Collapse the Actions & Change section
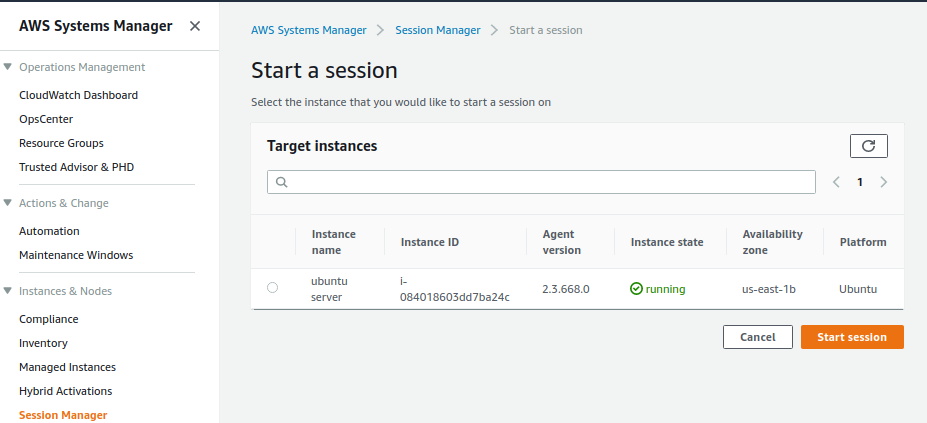 coord(9,203)
